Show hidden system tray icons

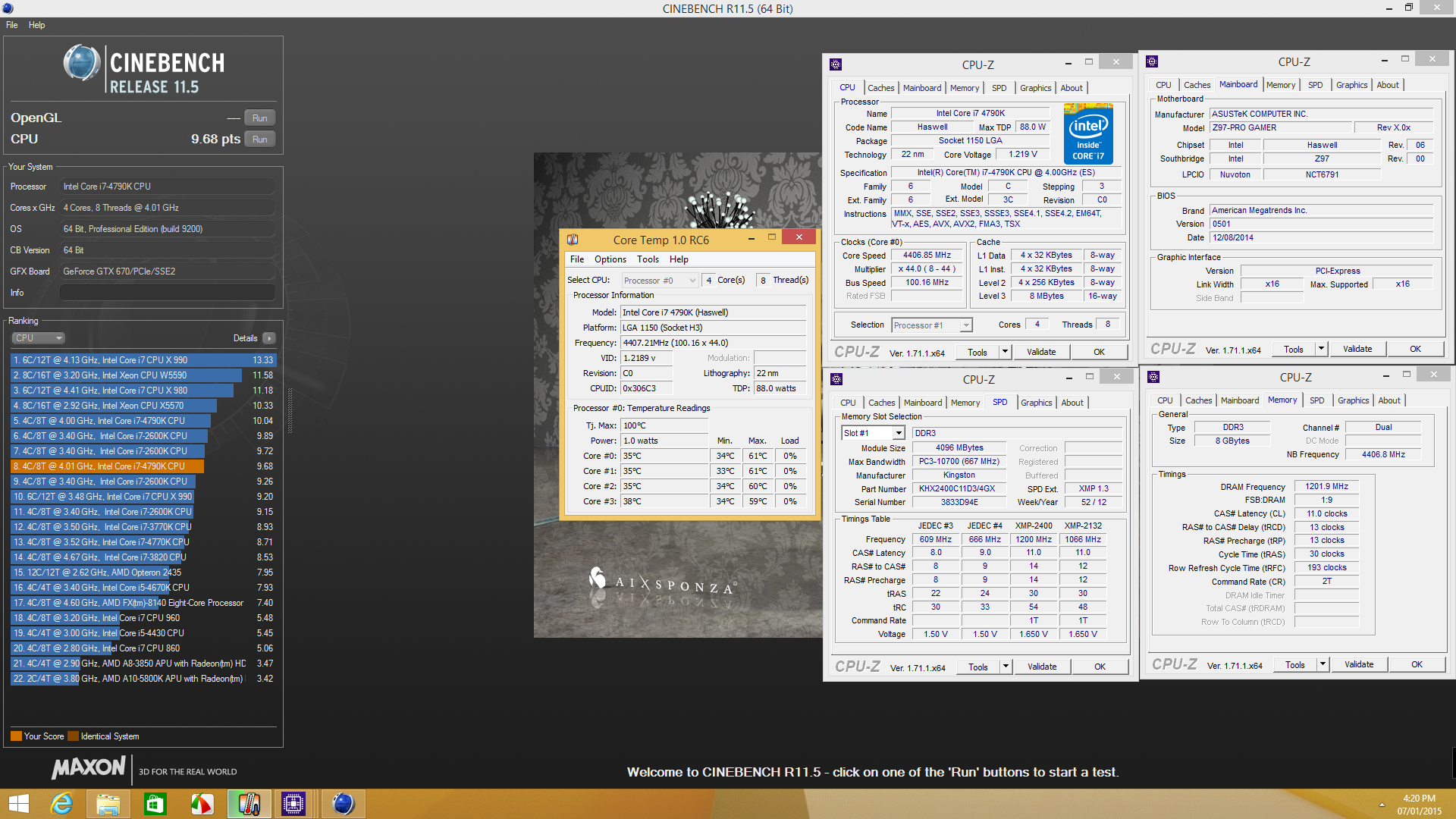coord(1382,805)
